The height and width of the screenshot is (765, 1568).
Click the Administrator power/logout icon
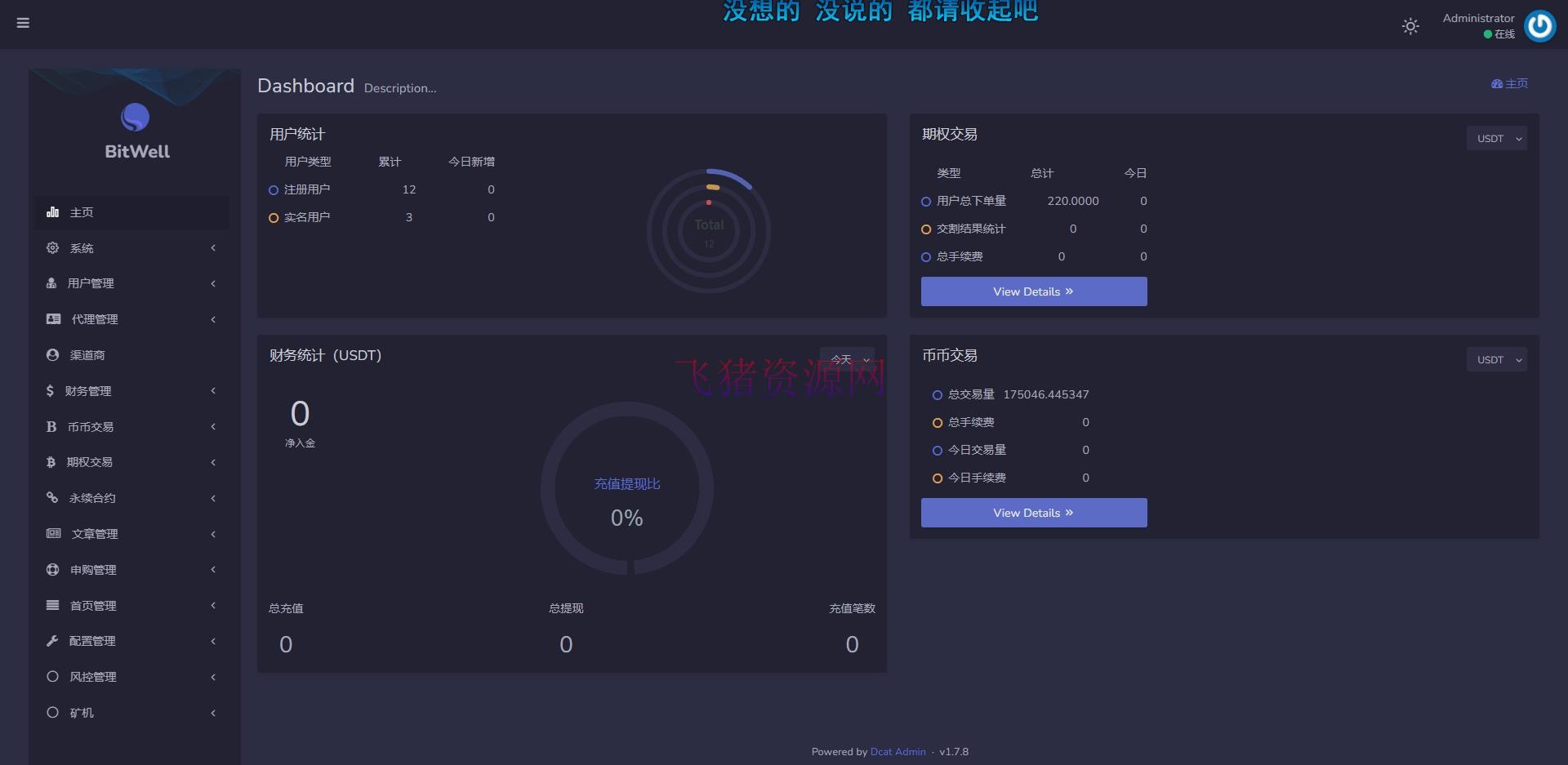[1539, 25]
